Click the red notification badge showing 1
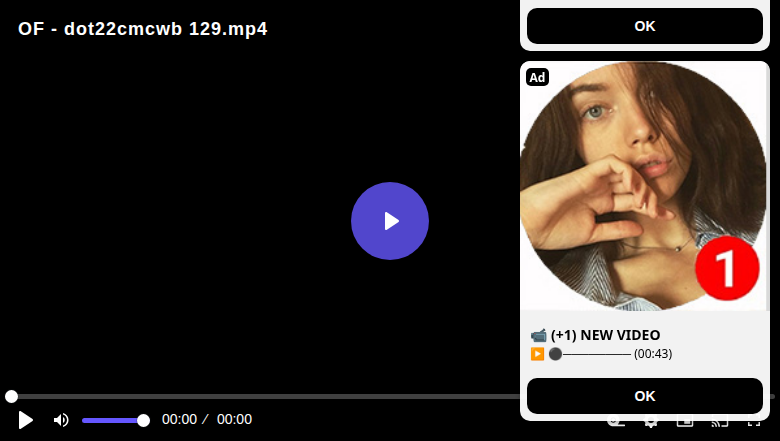780x441 pixels. click(727, 268)
